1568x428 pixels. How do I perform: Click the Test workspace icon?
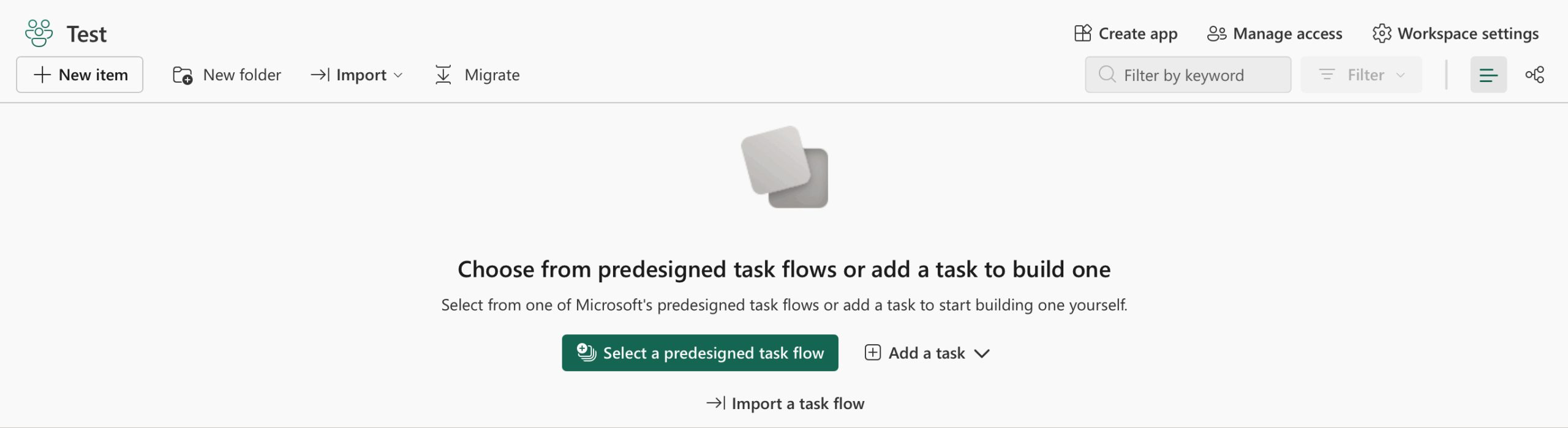(39, 33)
